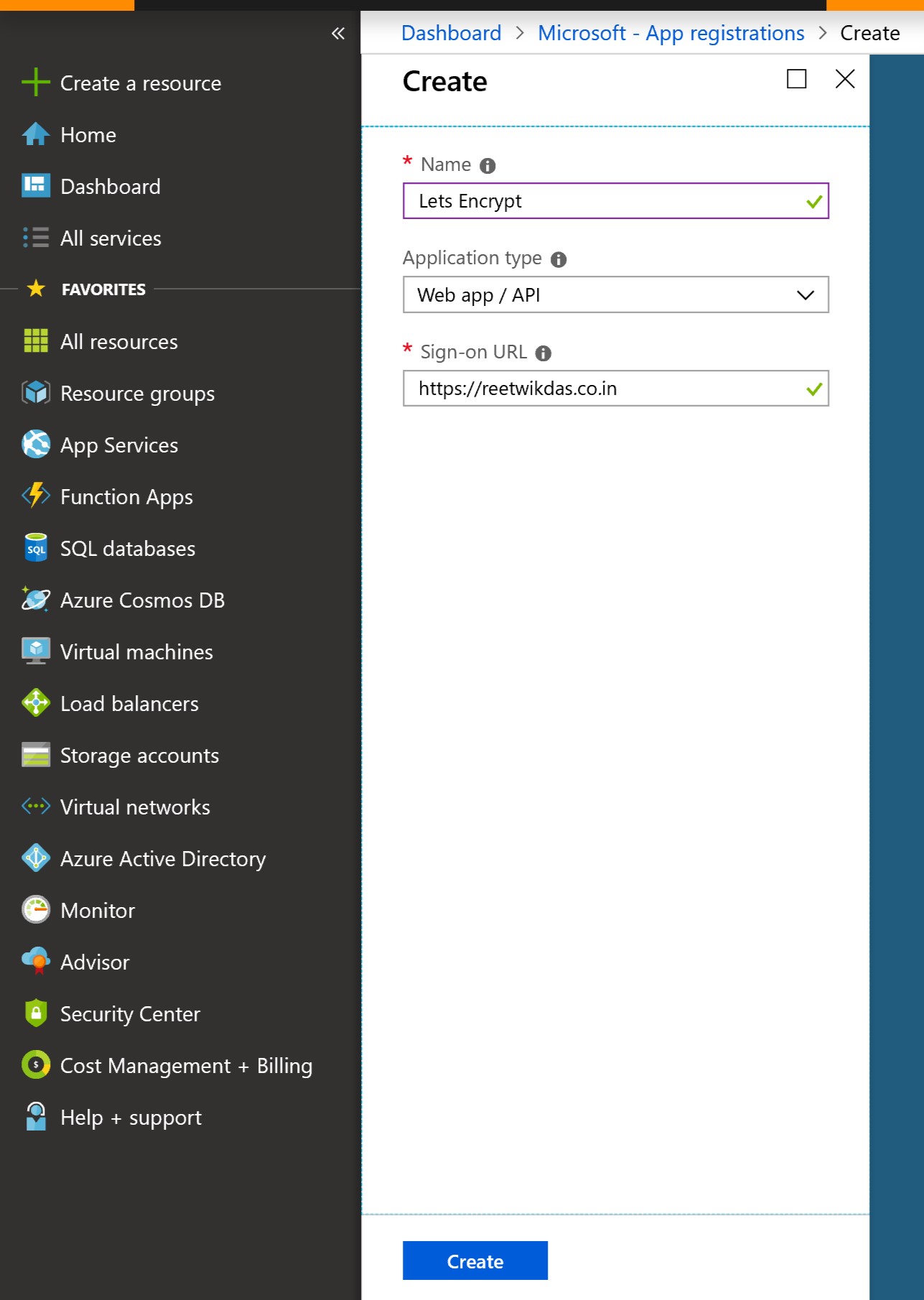
Task: Click the Function Apps lightning icon
Action: click(36, 496)
